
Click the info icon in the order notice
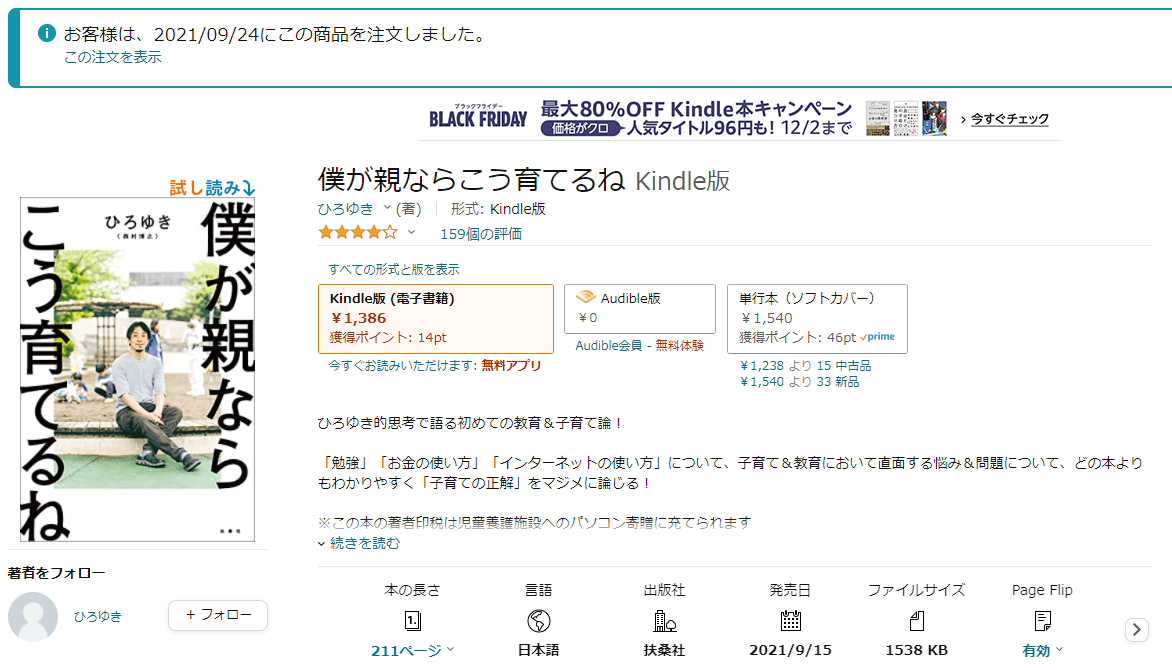(x=46, y=34)
